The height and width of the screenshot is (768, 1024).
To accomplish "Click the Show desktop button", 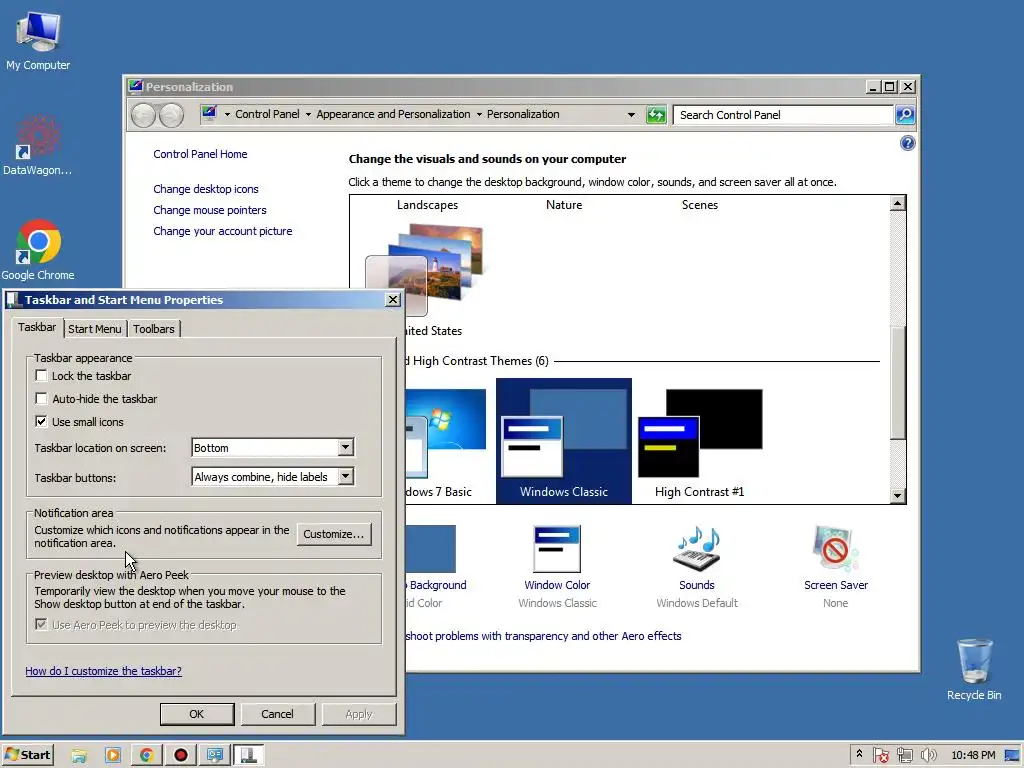I will [x=1013, y=756].
